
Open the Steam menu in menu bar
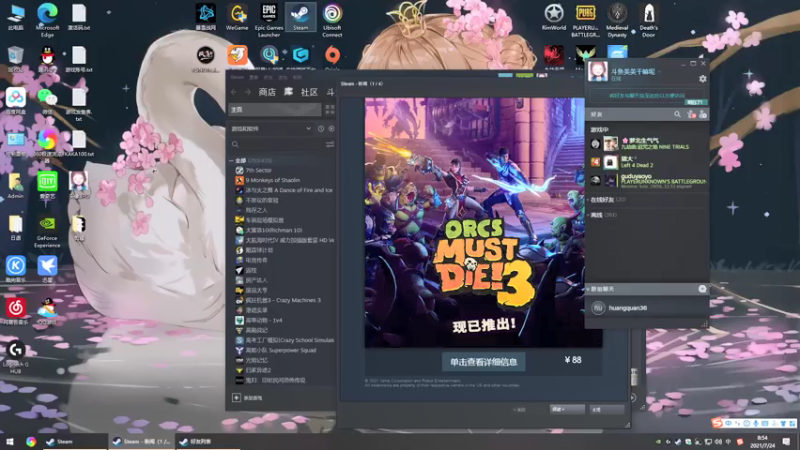tap(237, 77)
